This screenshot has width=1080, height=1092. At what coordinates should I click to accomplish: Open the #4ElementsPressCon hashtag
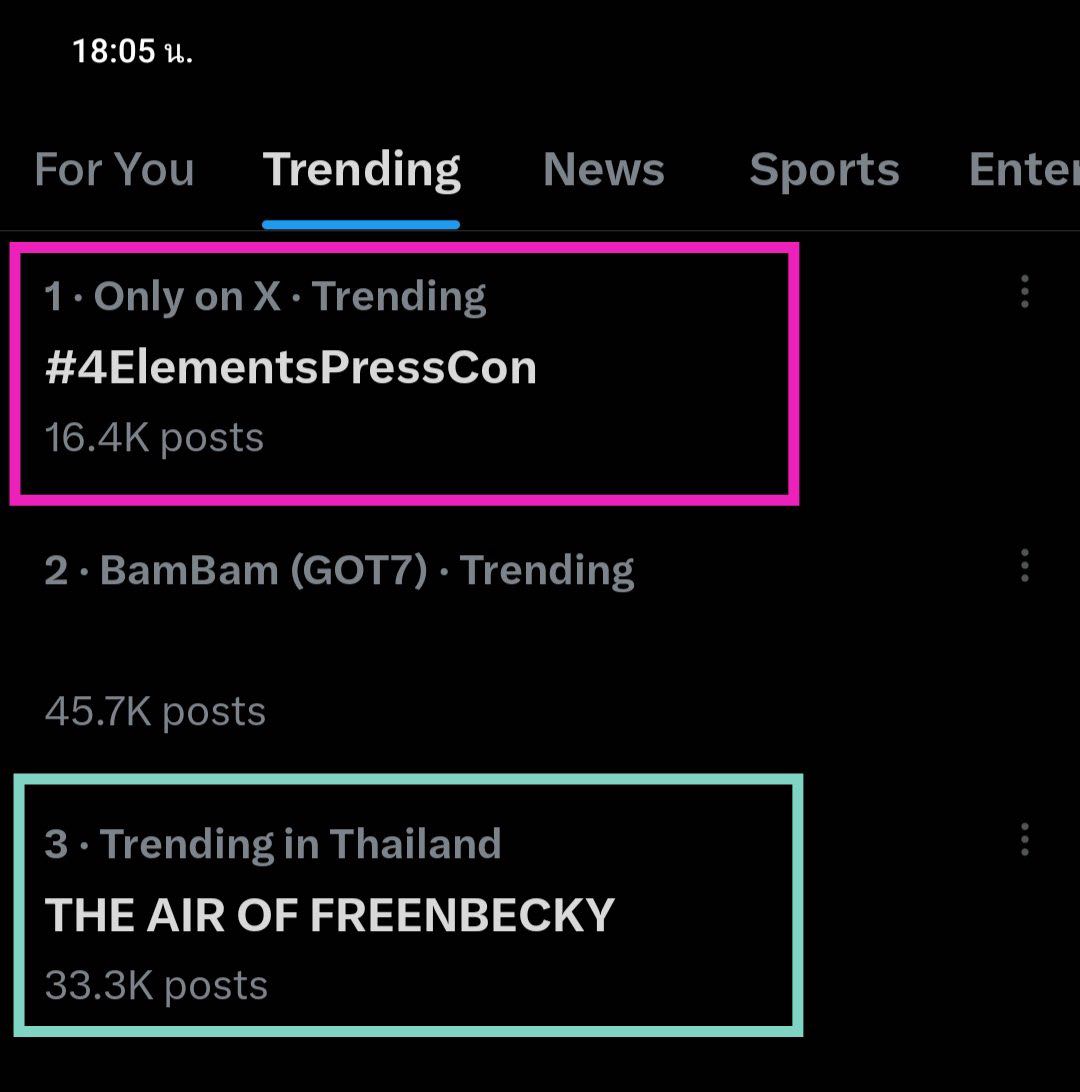pyautogui.click(x=291, y=368)
